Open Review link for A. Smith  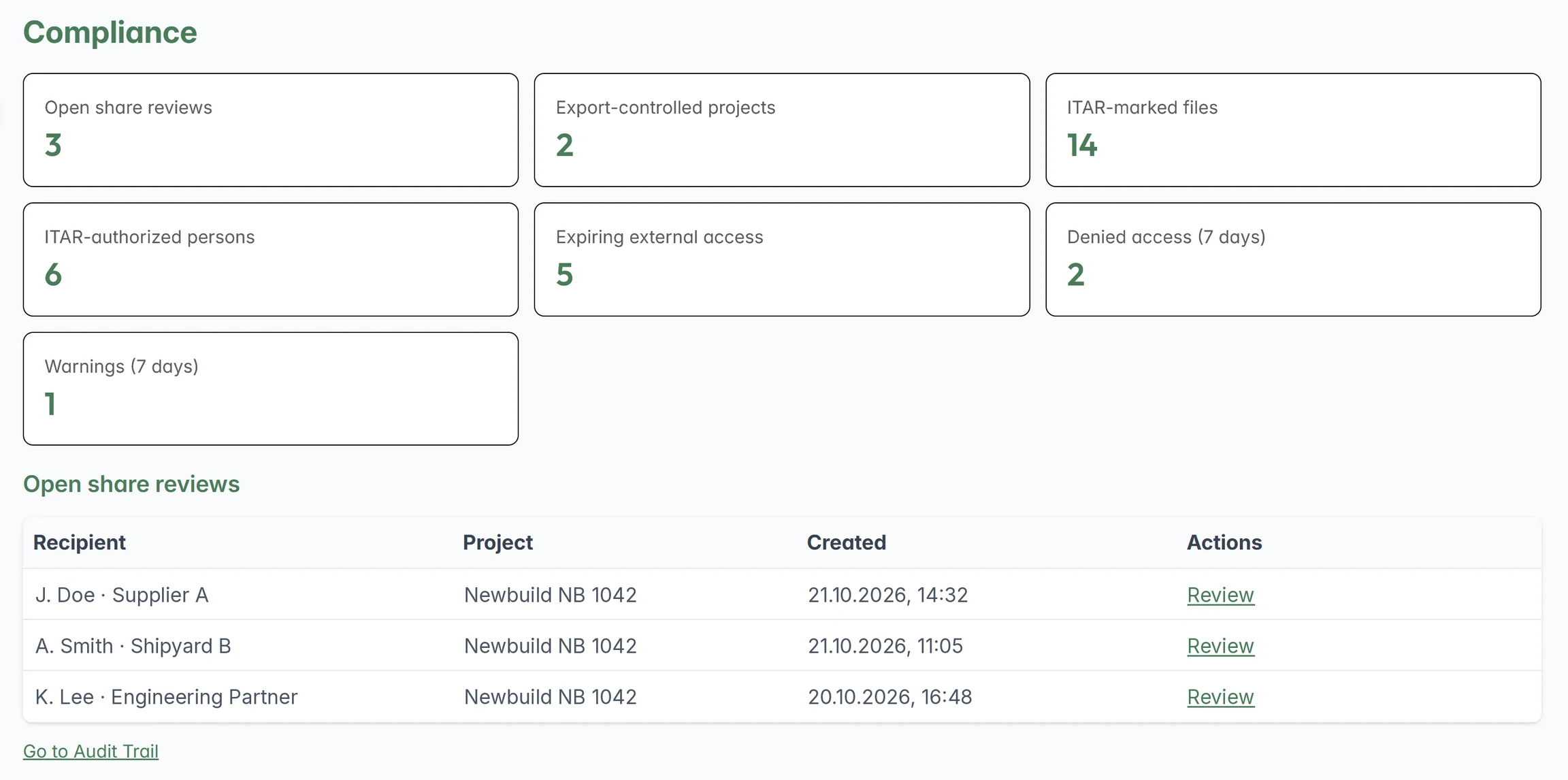coord(1220,646)
